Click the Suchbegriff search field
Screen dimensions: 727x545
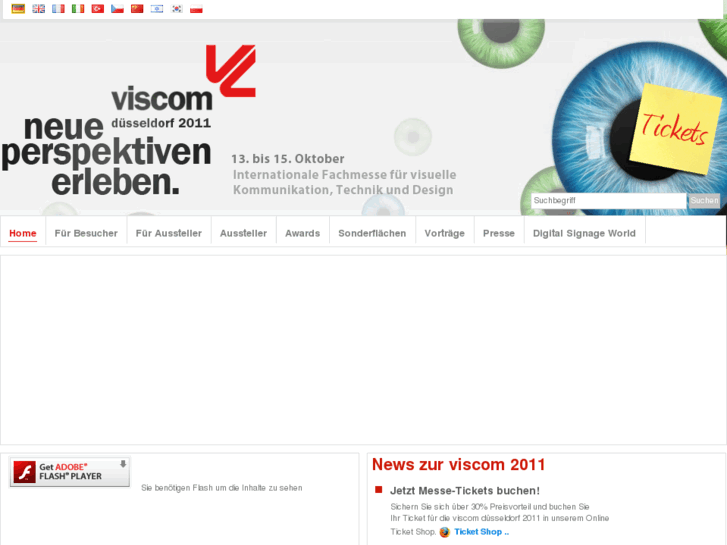609,200
